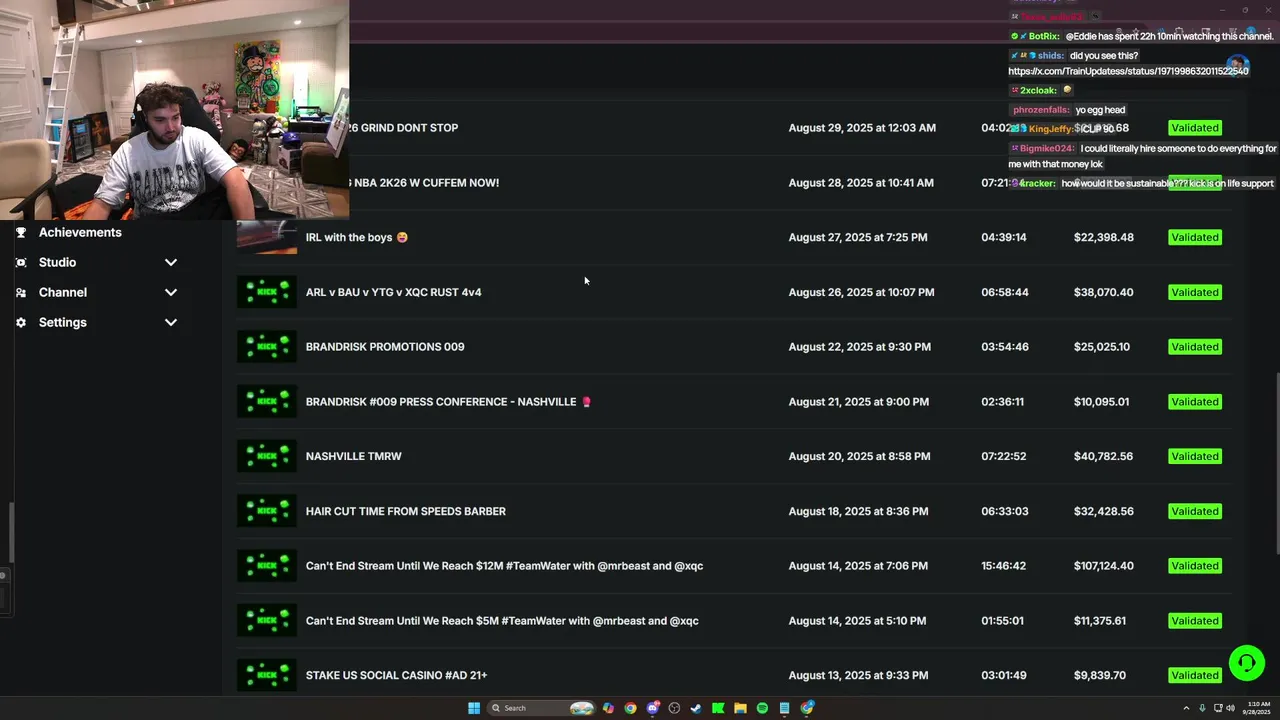Open HAIR CUT TIME stream thumbnail
The width and height of the screenshot is (1280, 720).
267,511
